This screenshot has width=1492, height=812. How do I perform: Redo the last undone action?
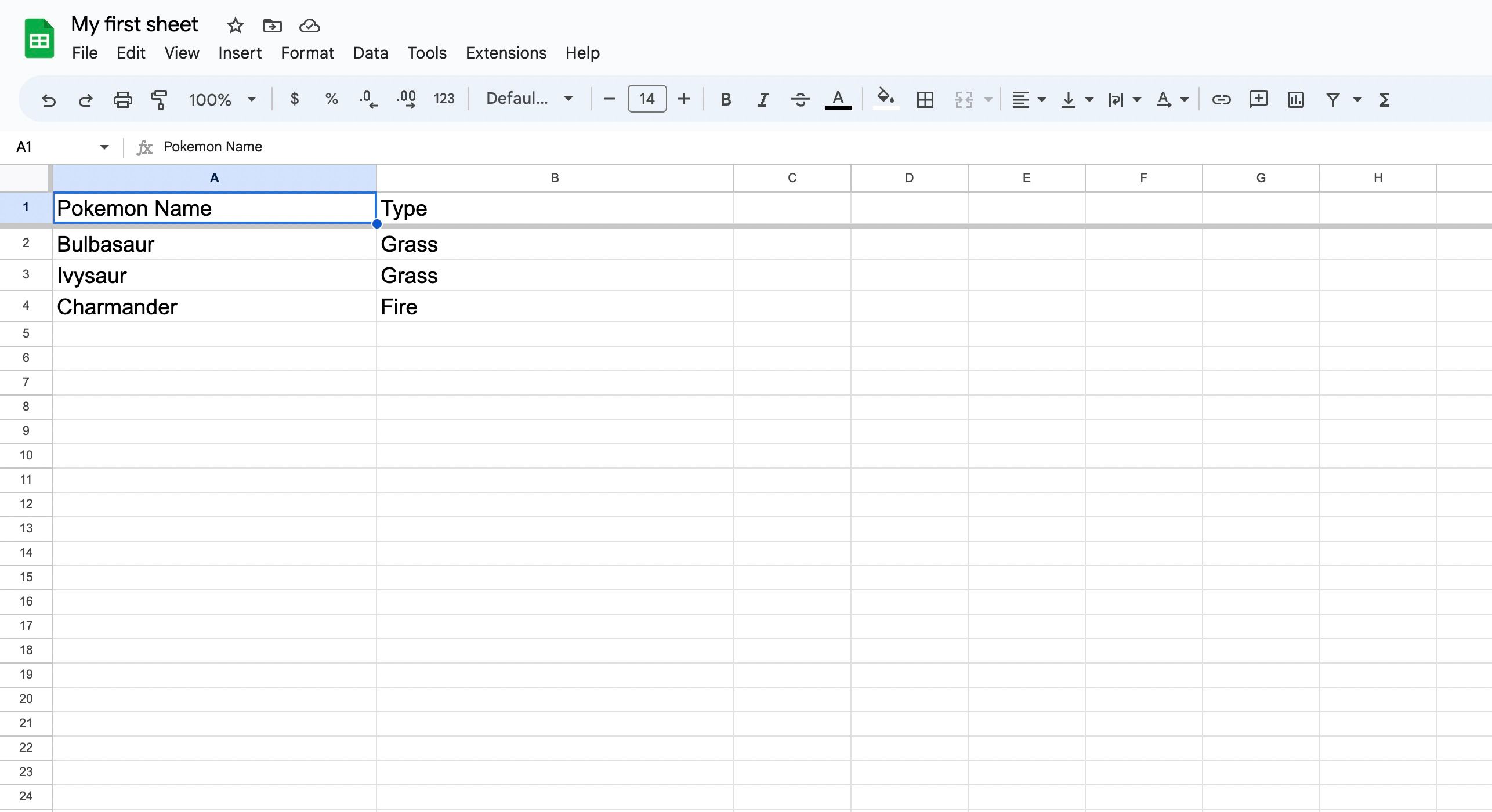point(85,100)
